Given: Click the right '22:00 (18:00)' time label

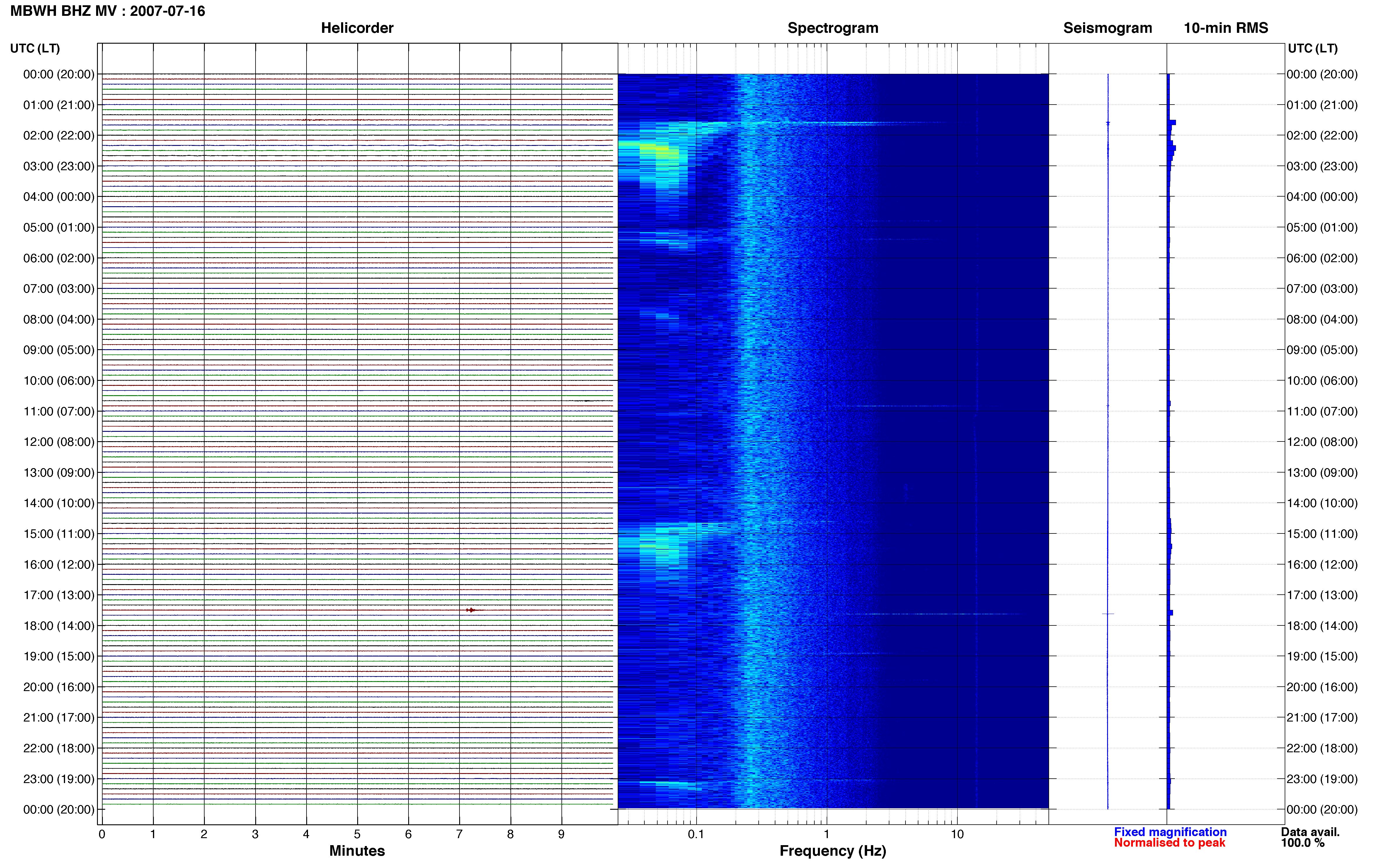Looking at the screenshot, I should point(1322,748).
